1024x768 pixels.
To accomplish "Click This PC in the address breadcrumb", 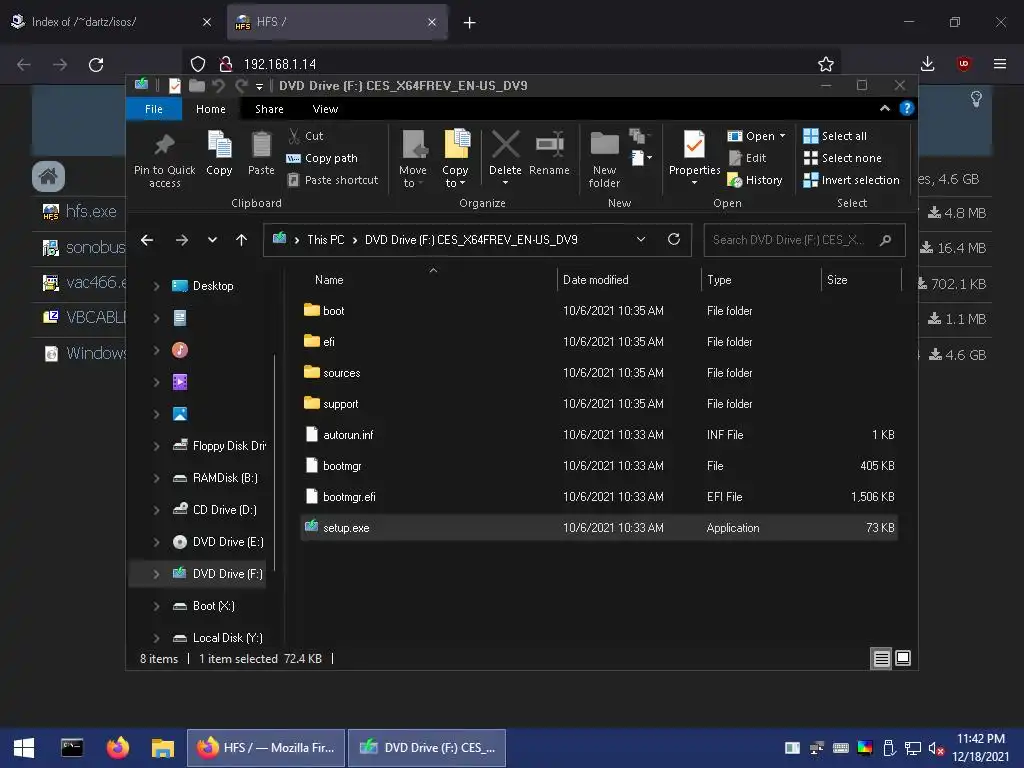I will 325,240.
